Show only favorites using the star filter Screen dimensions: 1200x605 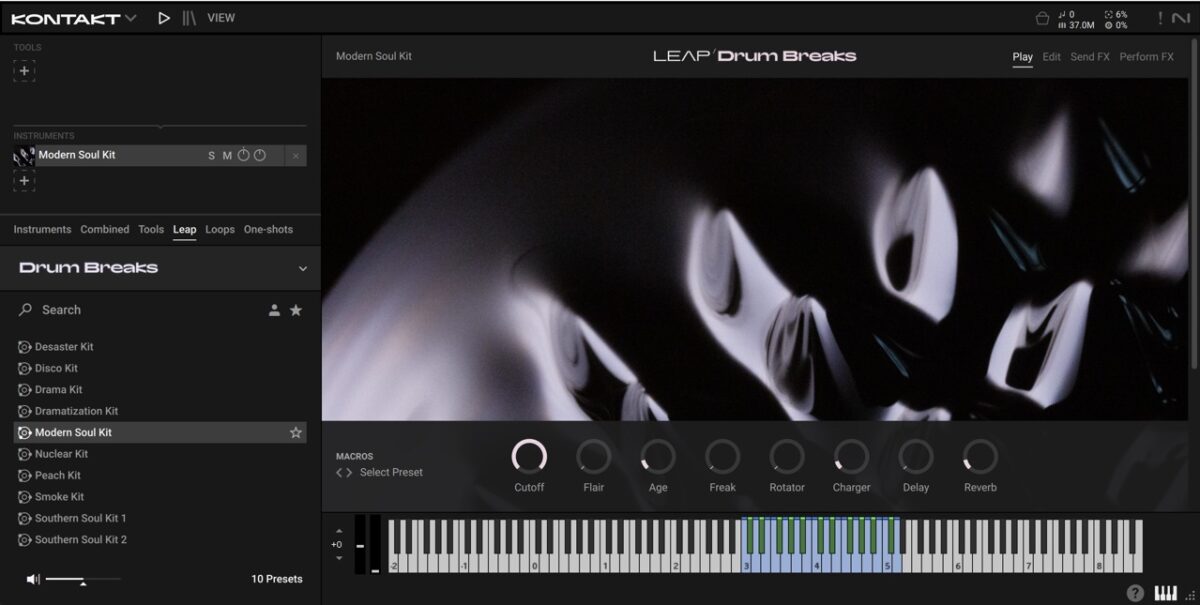(296, 310)
